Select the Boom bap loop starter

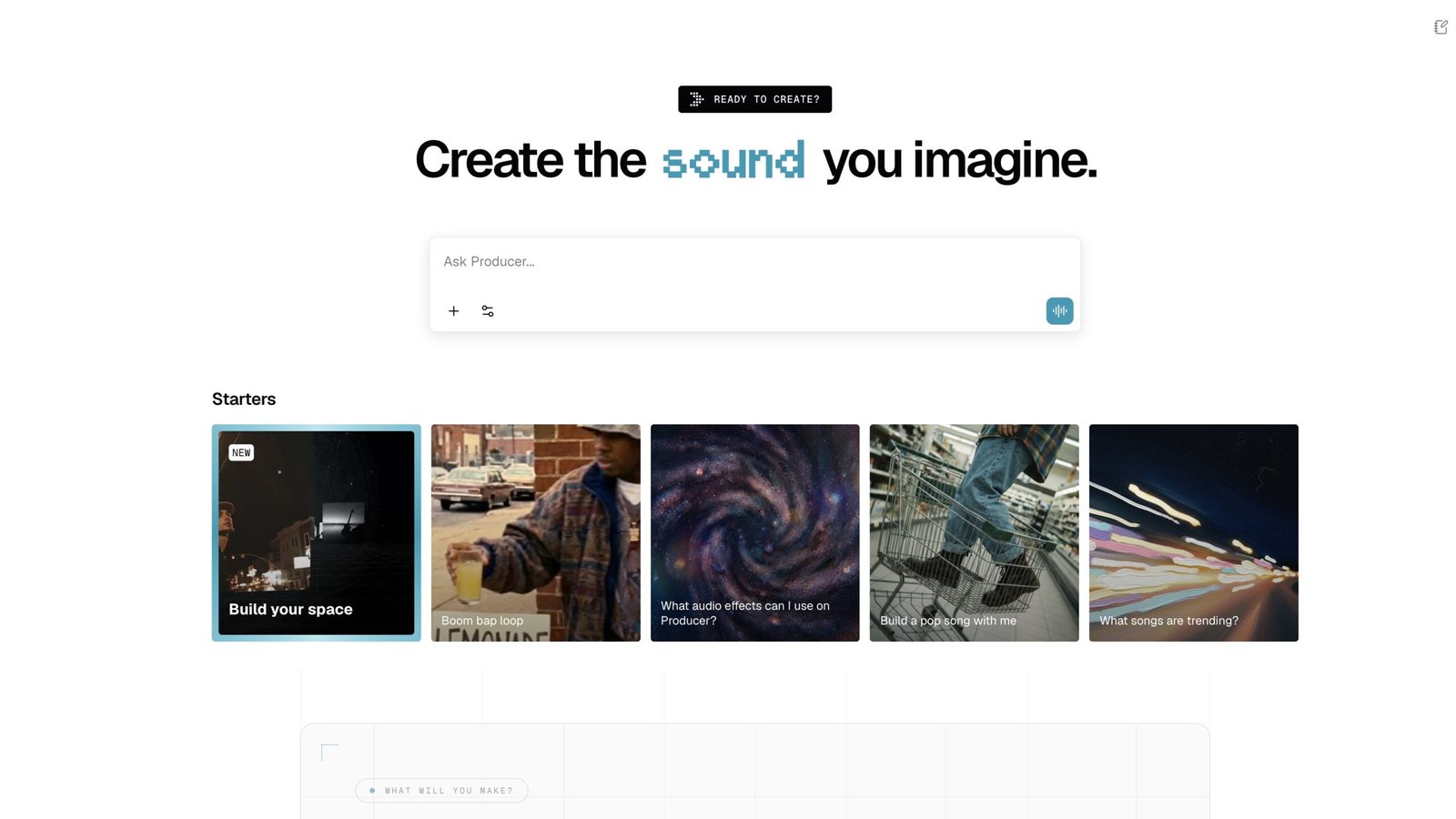click(535, 532)
